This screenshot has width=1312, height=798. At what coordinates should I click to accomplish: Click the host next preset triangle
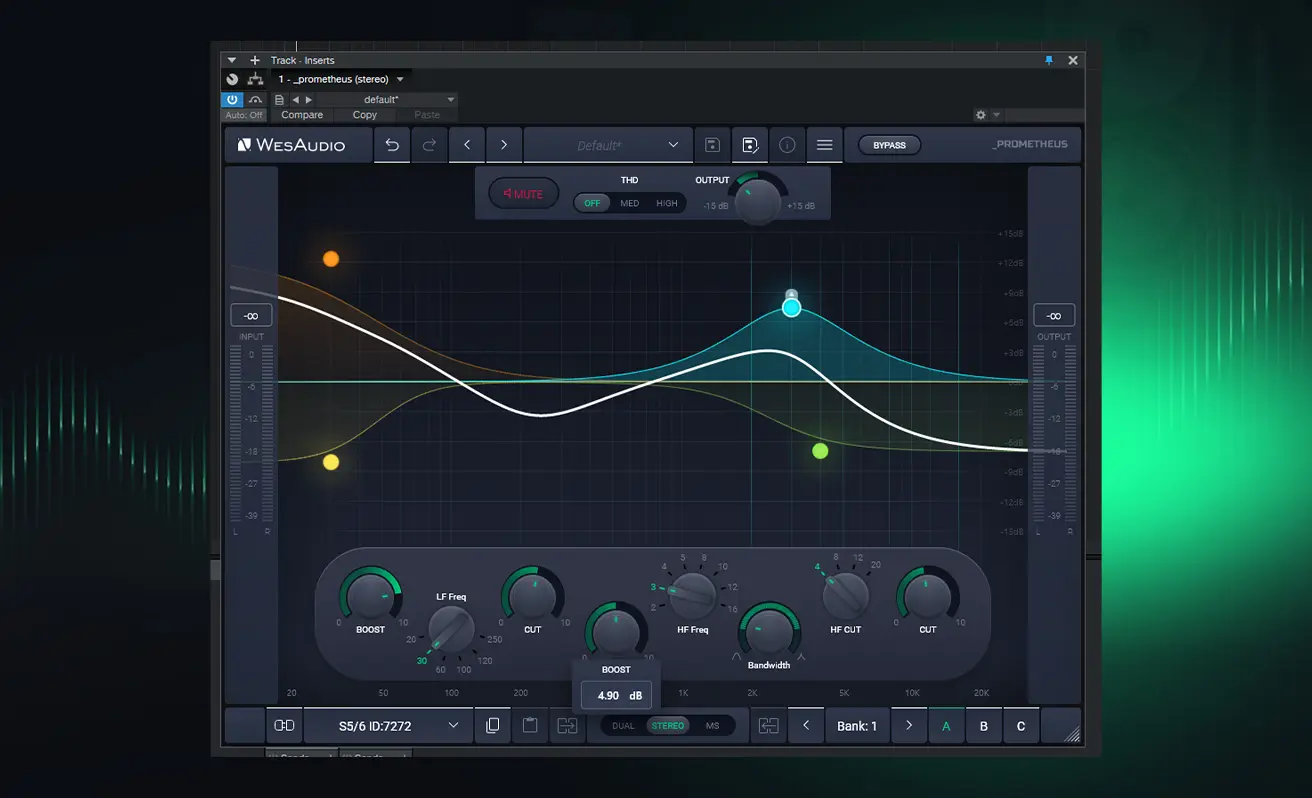click(308, 100)
